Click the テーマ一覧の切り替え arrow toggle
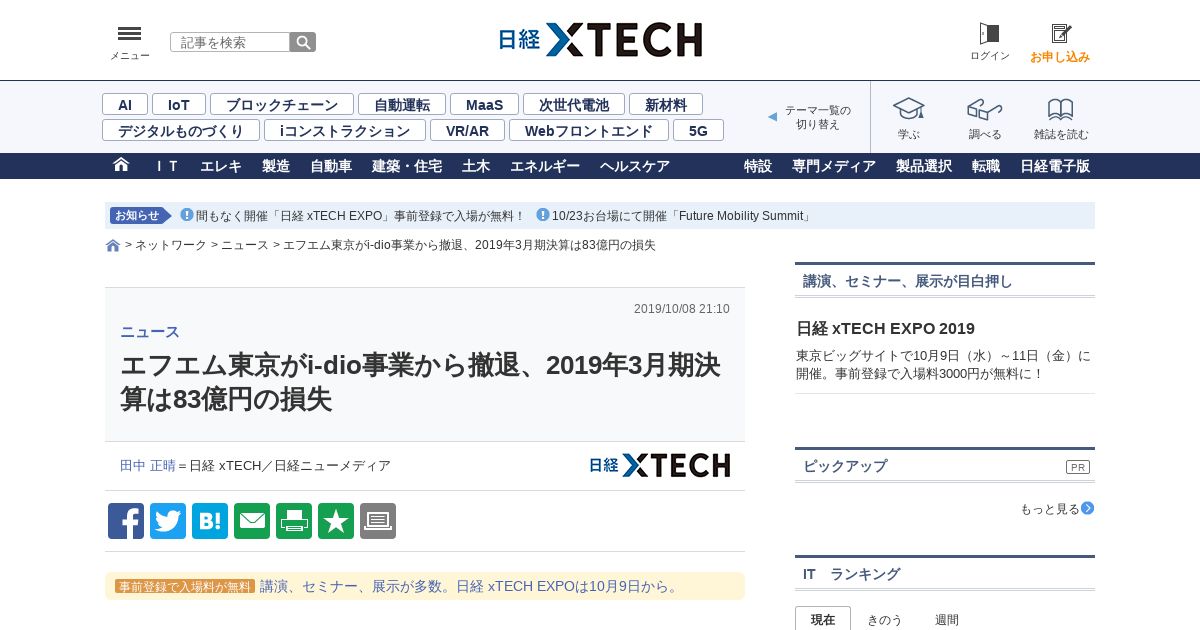Screen dimensions: 1200x630 [x=772, y=117]
